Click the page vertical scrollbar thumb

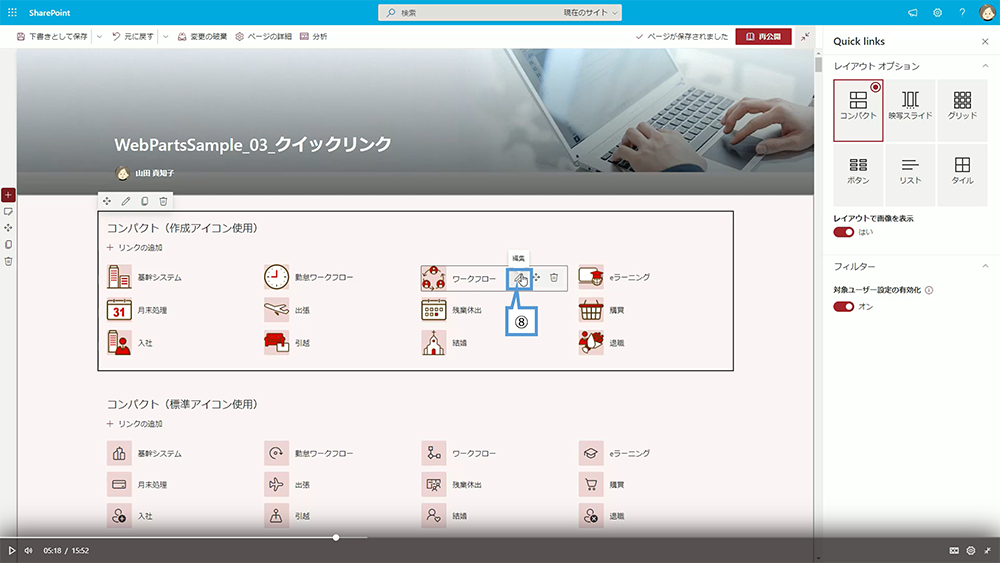[818, 64]
